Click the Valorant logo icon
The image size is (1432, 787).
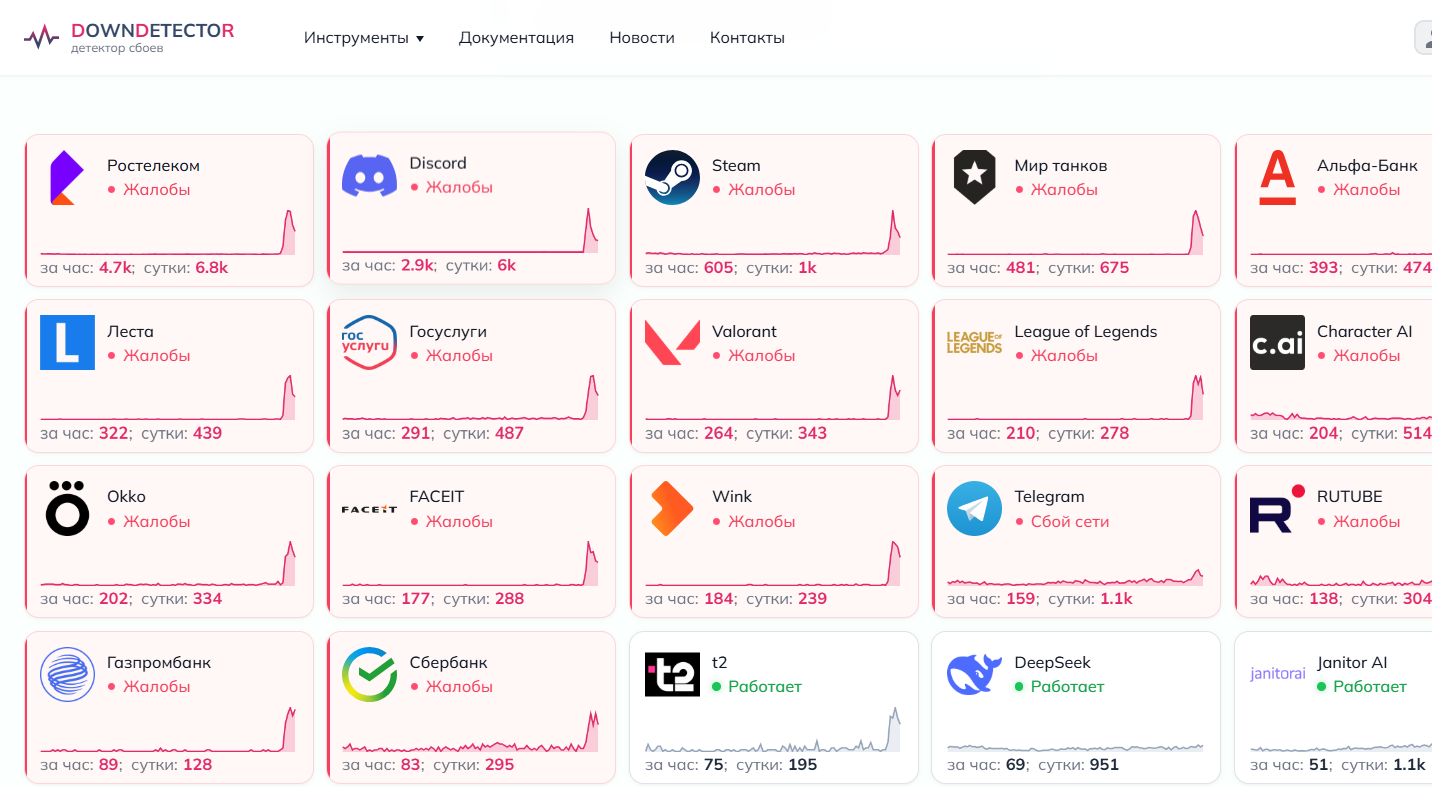click(672, 343)
